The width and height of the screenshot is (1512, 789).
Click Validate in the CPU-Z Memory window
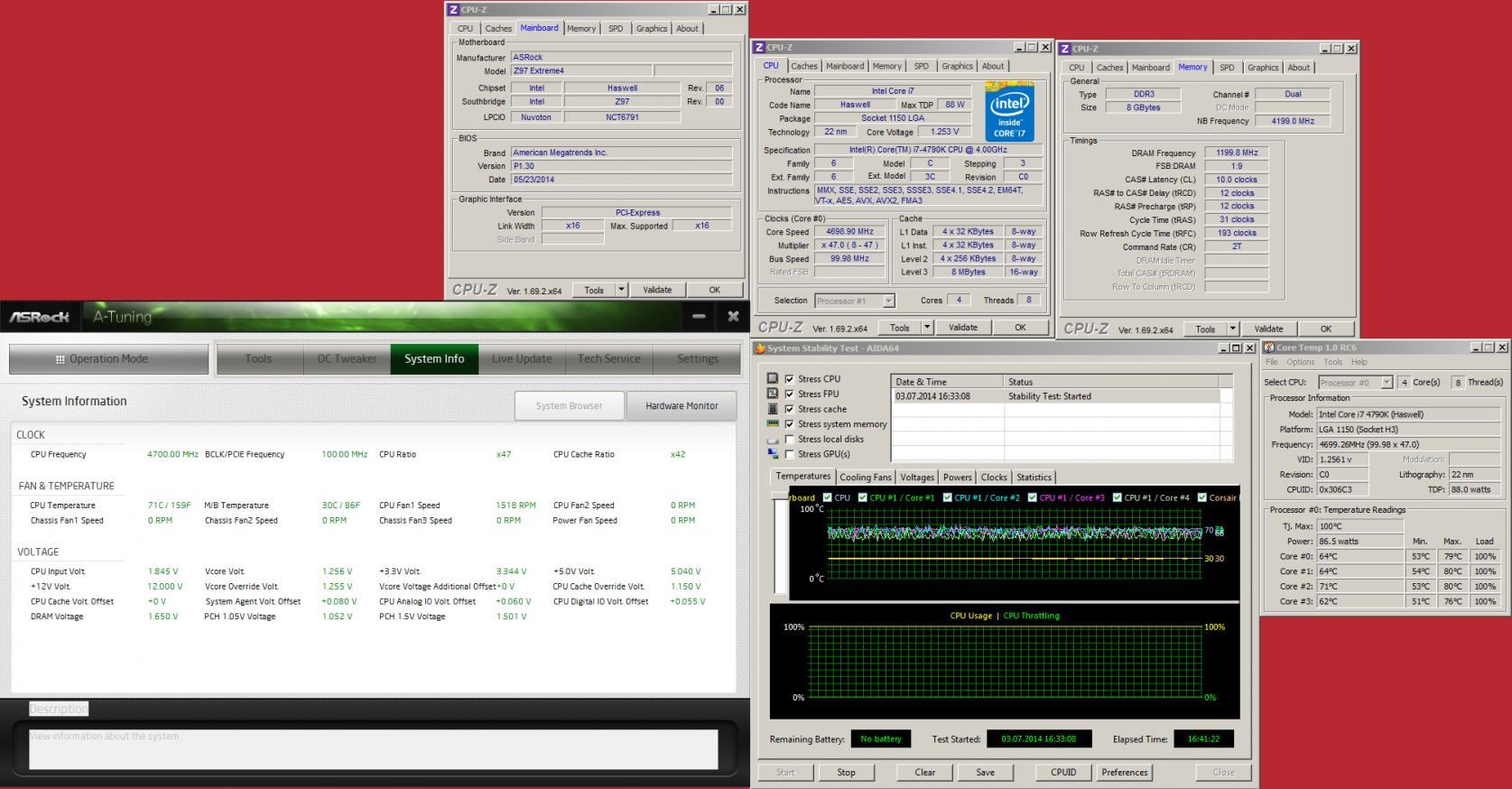point(1268,329)
